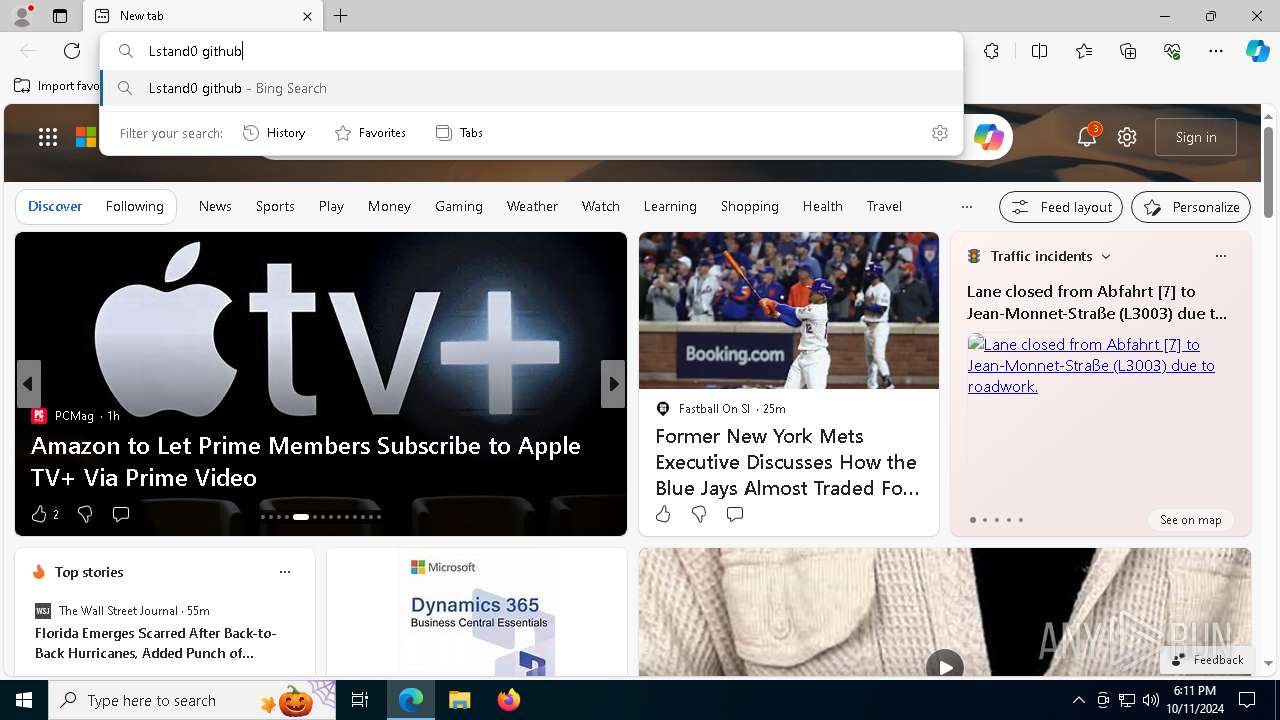Open Traffic incidents card more options
This screenshot has width=1280, height=720.
point(1220,256)
